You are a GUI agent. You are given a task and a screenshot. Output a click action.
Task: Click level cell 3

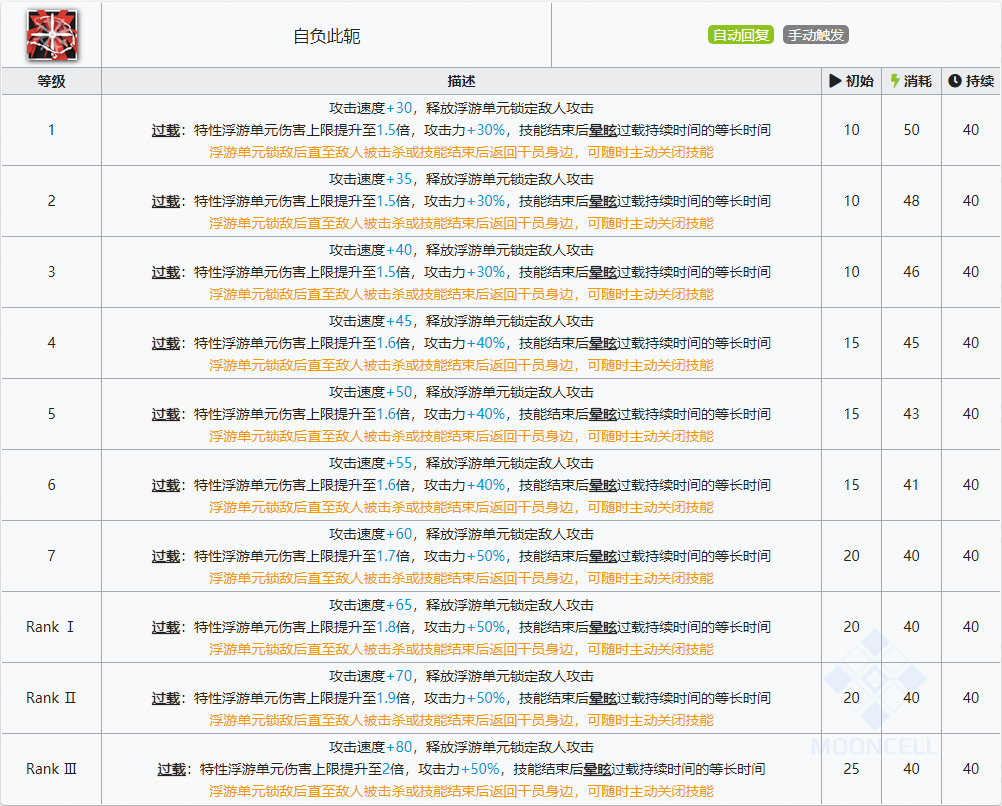51,272
